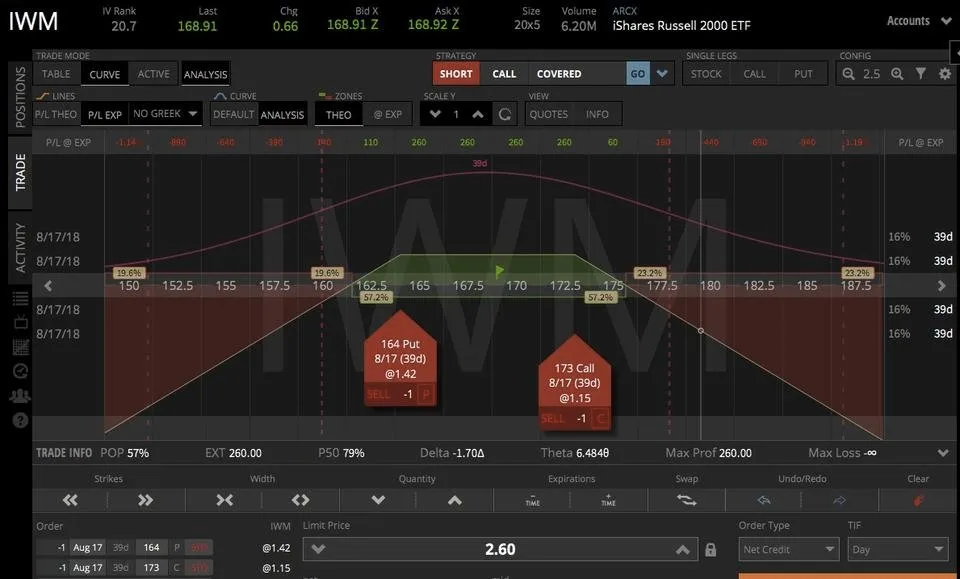Open the TRADE side tab
Image resolution: width=960 pixels, height=579 pixels.
[x=20, y=173]
